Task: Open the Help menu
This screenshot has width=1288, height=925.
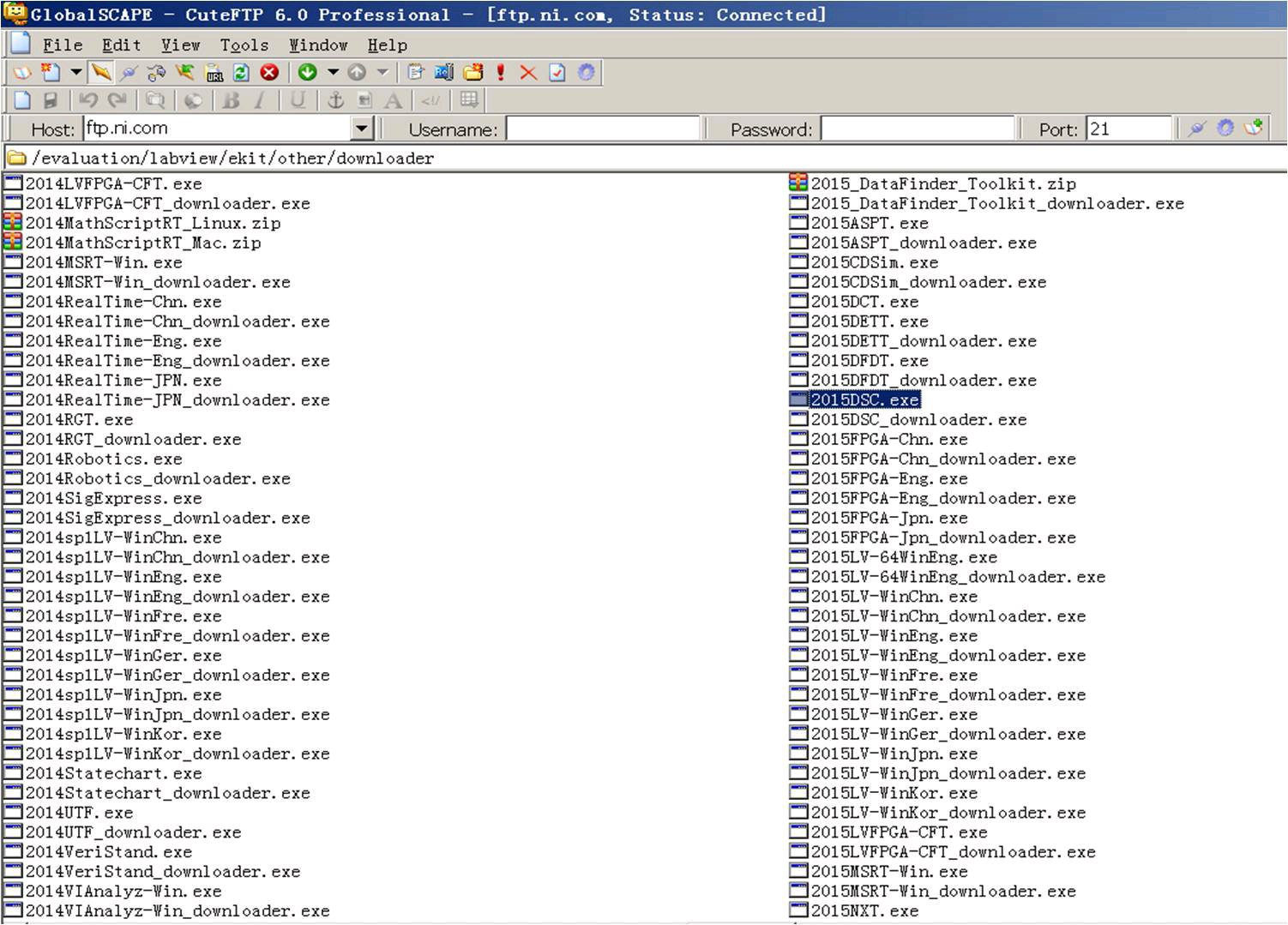Action: [388, 45]
